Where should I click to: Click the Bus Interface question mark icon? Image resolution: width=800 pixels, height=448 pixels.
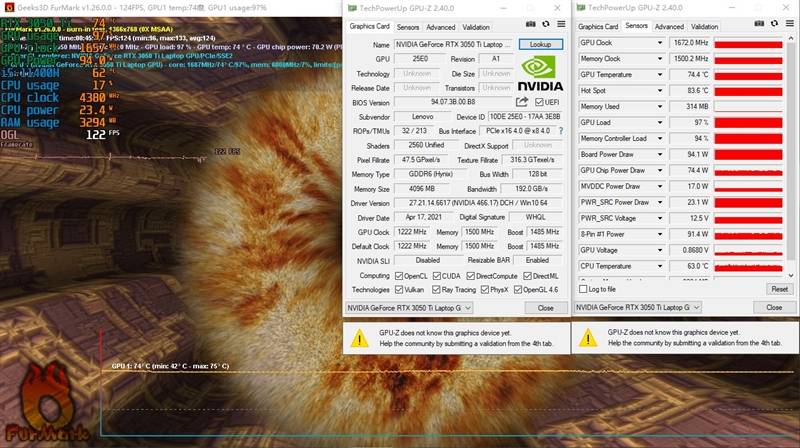(x=561, y=131)
